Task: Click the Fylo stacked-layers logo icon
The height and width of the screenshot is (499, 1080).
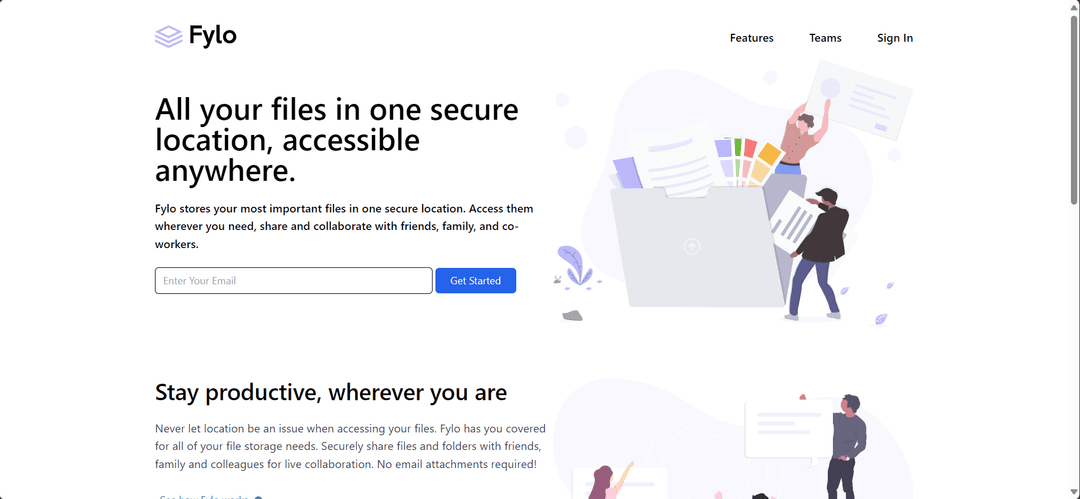Action: tap(169, 37)
